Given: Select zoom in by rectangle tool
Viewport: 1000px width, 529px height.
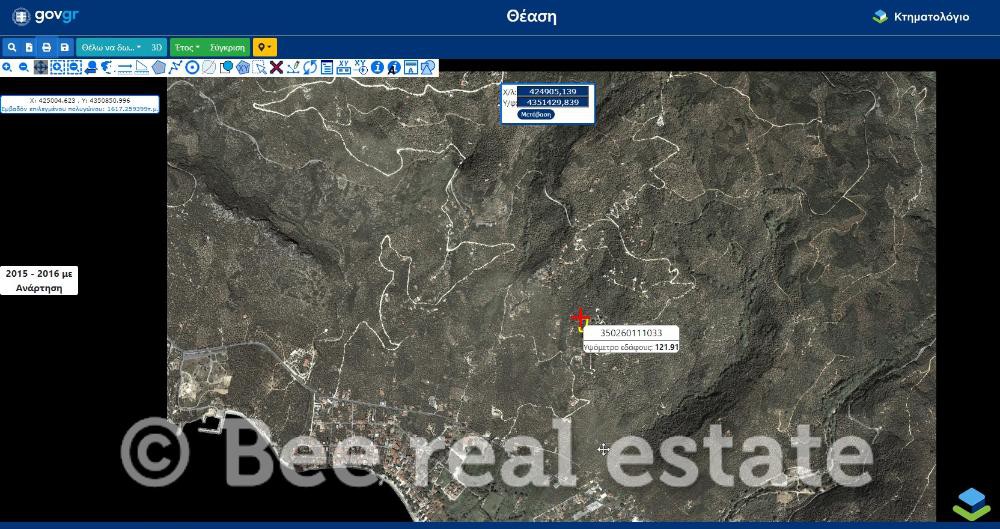Looking at the screenshot, I should 57,68.
